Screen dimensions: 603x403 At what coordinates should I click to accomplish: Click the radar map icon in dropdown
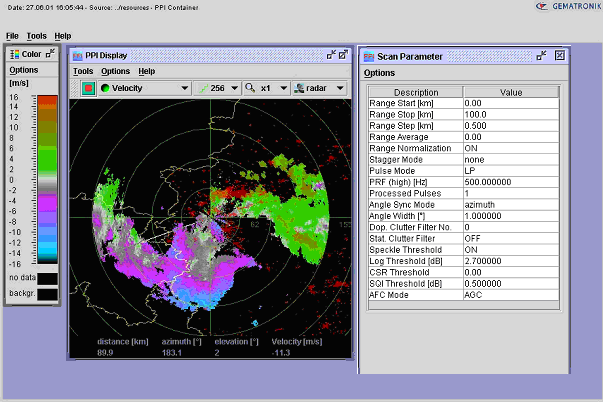click(x=299, y=88)
